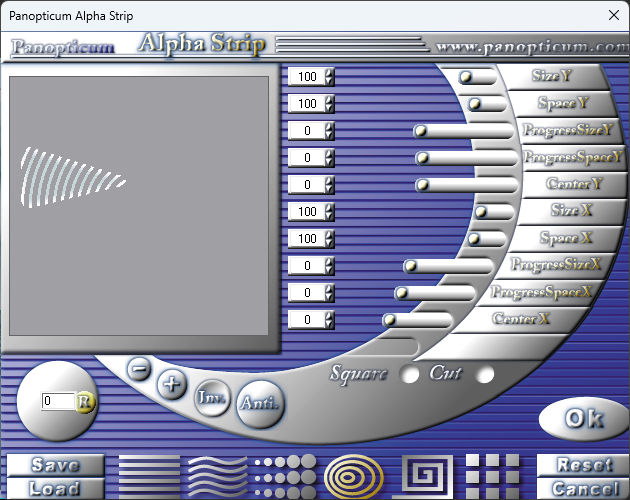Click the CenterX value stepper arrows
Viewport: 630px width, 500px height.
329,320
